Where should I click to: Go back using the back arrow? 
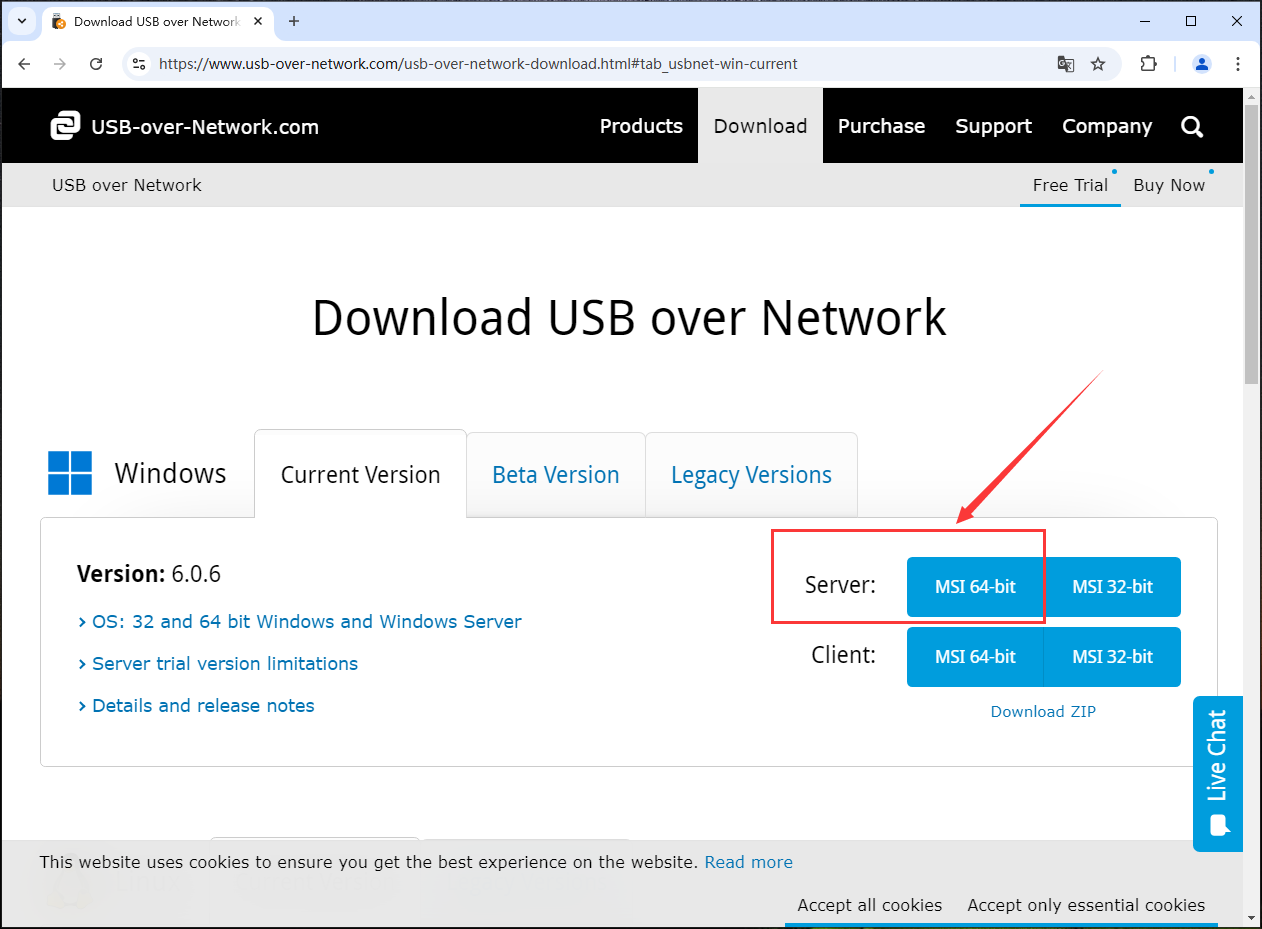24,63
